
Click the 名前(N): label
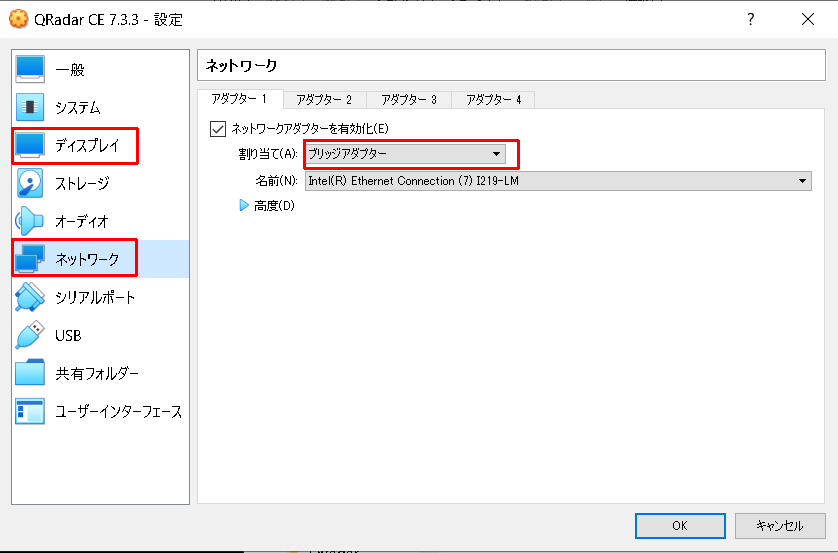pyautogui.click(x=276, y=181)
